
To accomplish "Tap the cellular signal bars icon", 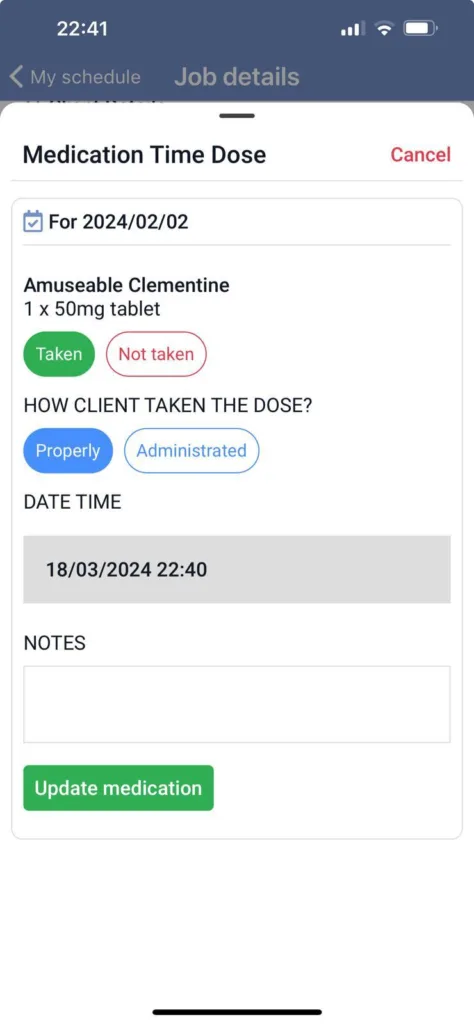I will click(x=351, y=29).
